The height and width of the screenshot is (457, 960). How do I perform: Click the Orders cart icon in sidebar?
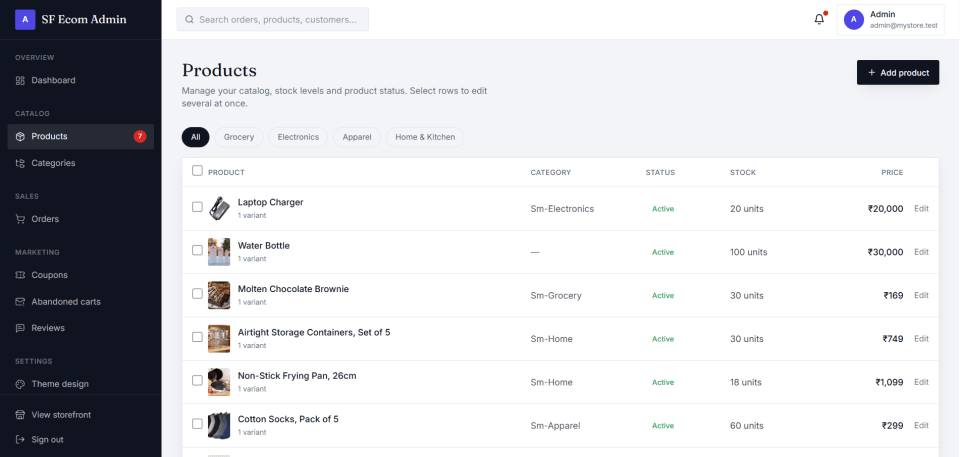(20, 219)
